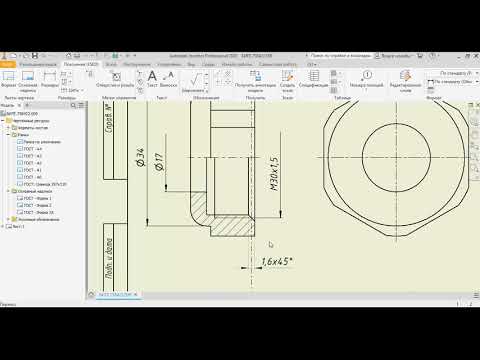Open Редактирование слоев layer editor
This screenshot has height=360, width=480.
pos(405,81)
